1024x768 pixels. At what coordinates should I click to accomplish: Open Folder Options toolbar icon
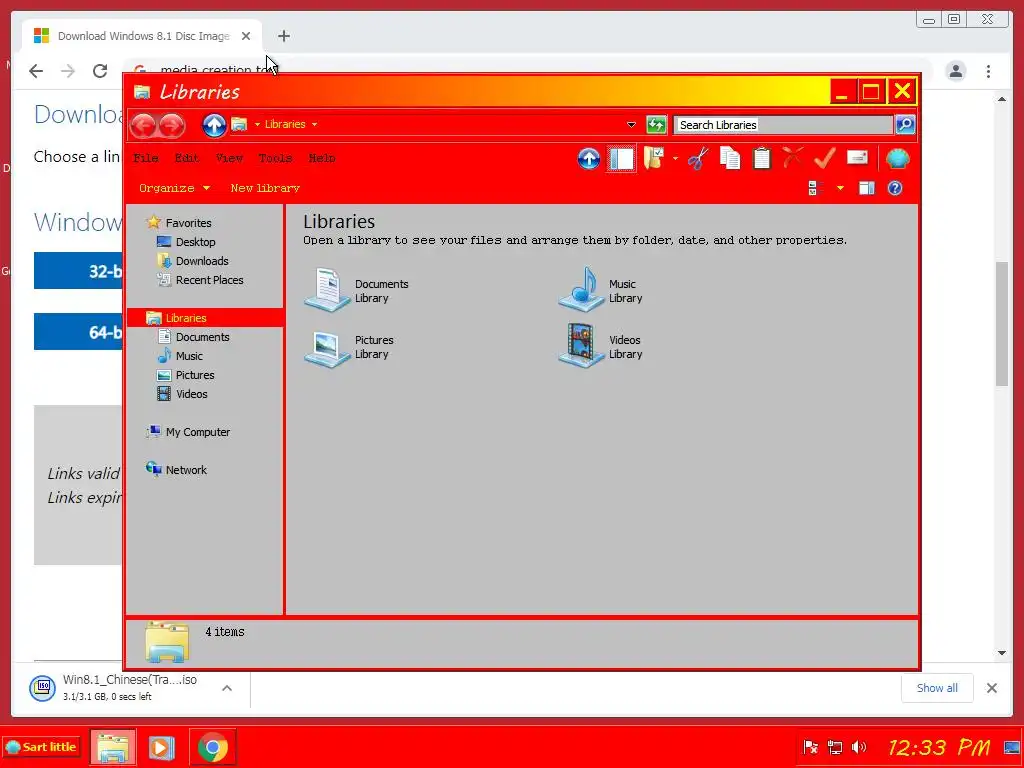[654, 158]
